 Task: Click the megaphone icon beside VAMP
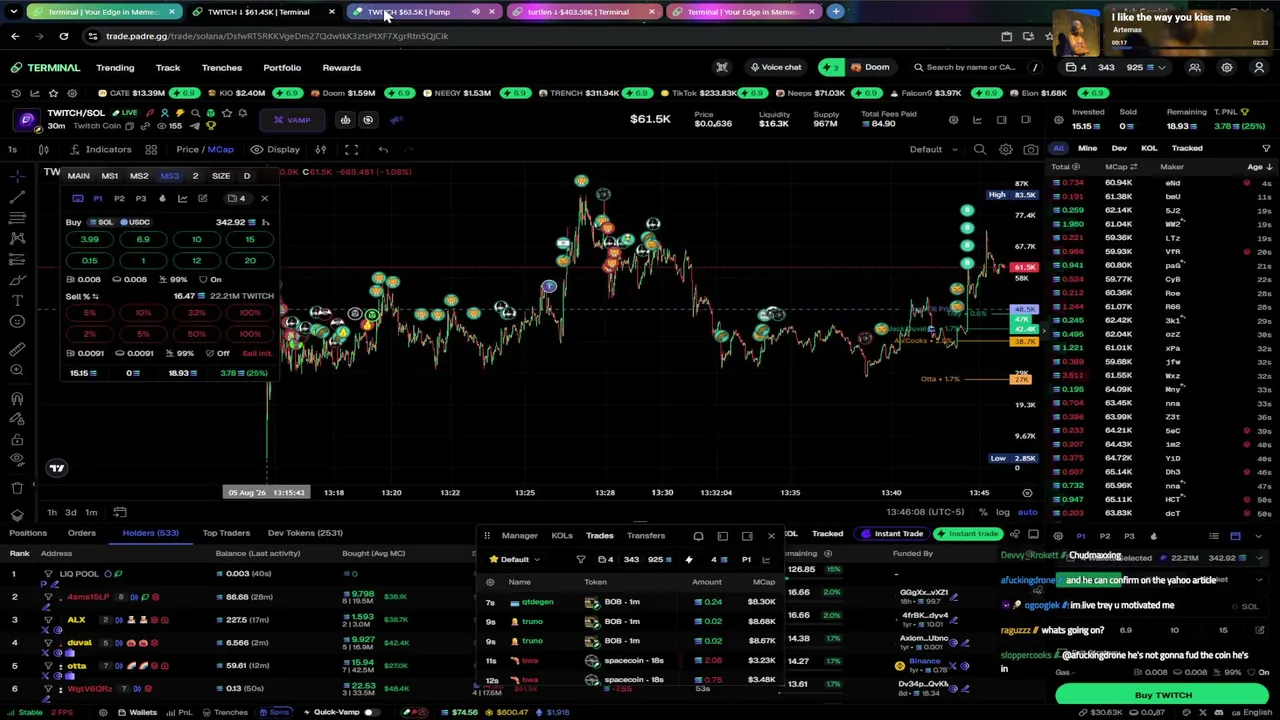396,120
